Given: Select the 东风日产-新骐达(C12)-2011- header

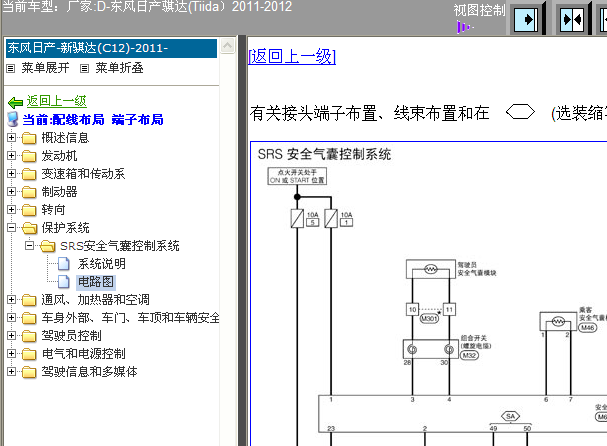Looking at the screenshot, I should pyautogui.click(x=111, y=48).
